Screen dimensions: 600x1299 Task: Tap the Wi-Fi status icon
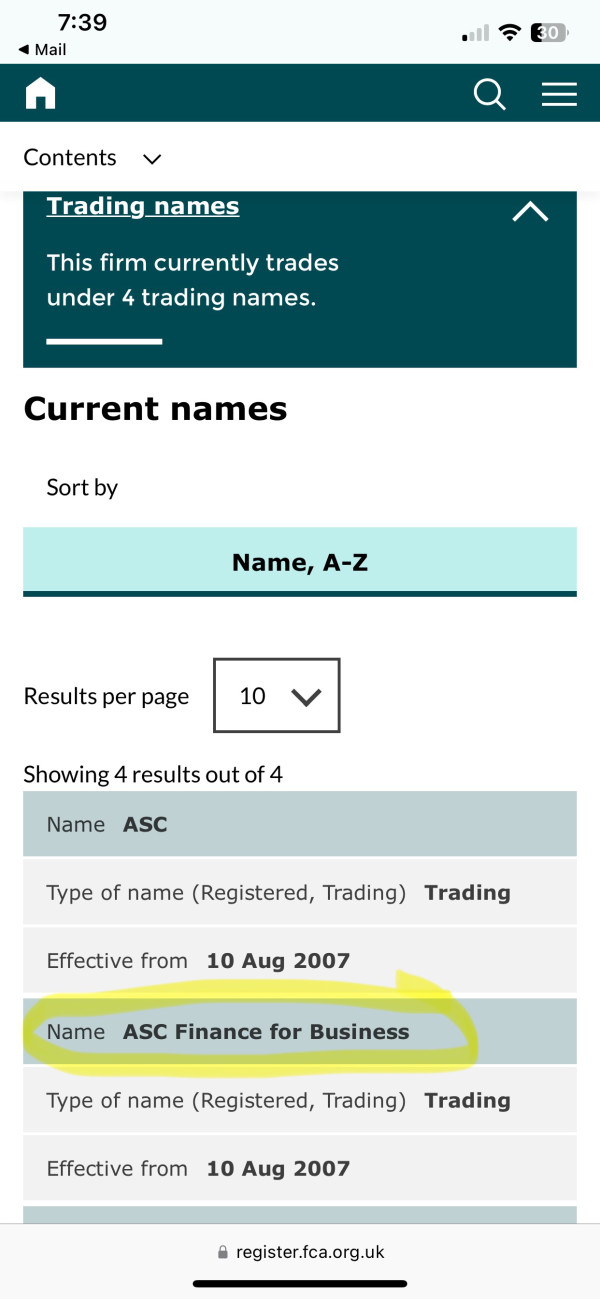point(510,33)
